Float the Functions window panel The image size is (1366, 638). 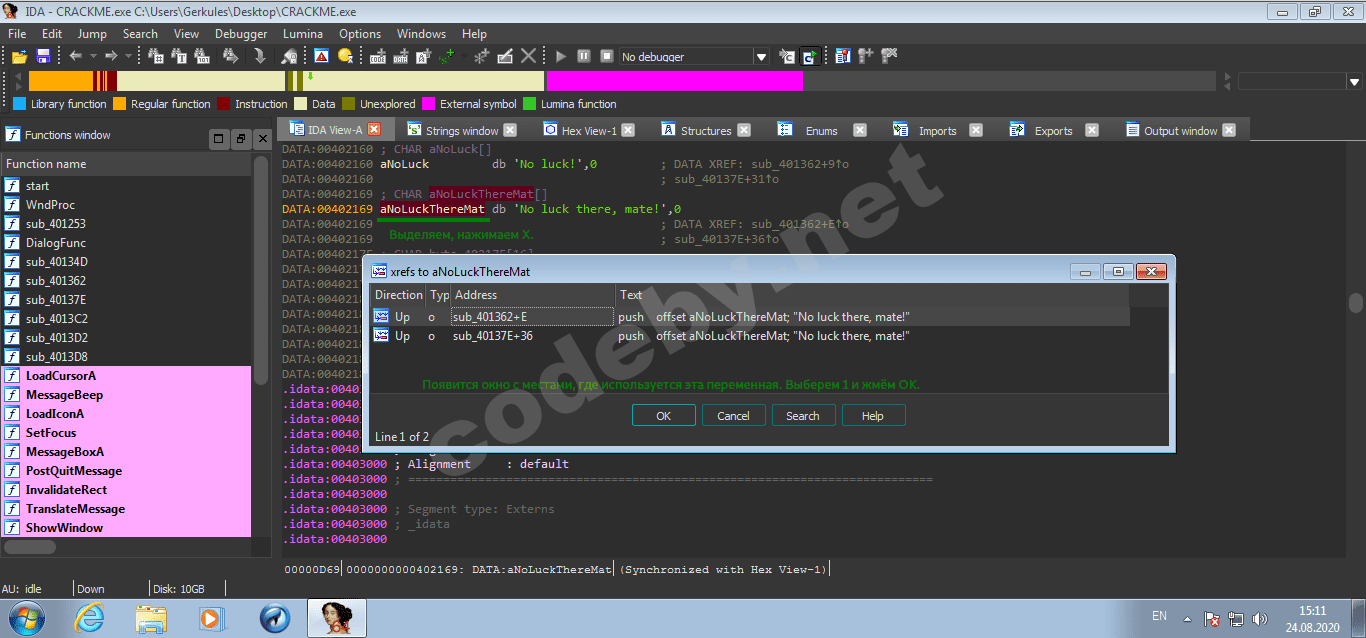tap(241, 139)
